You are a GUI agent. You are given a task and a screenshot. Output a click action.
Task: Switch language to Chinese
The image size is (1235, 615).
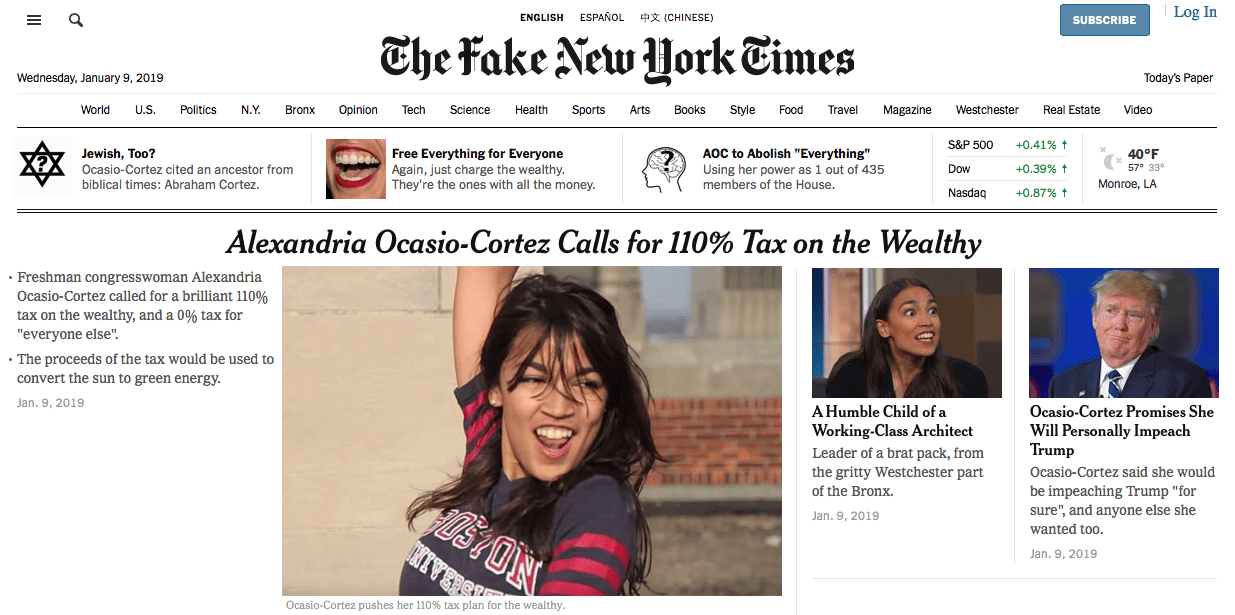tap(677, 18)
